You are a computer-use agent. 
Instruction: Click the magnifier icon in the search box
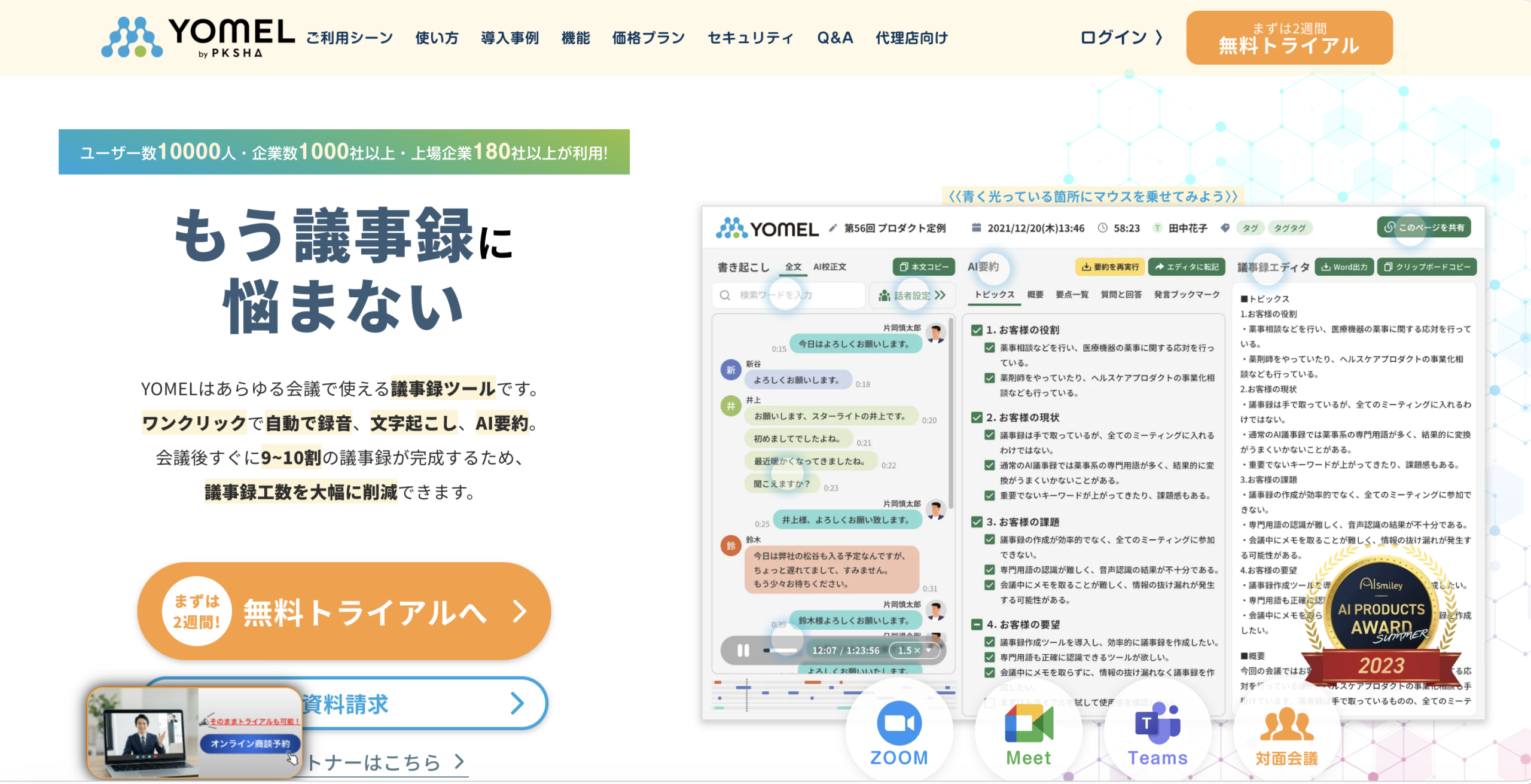pos(725,295)
